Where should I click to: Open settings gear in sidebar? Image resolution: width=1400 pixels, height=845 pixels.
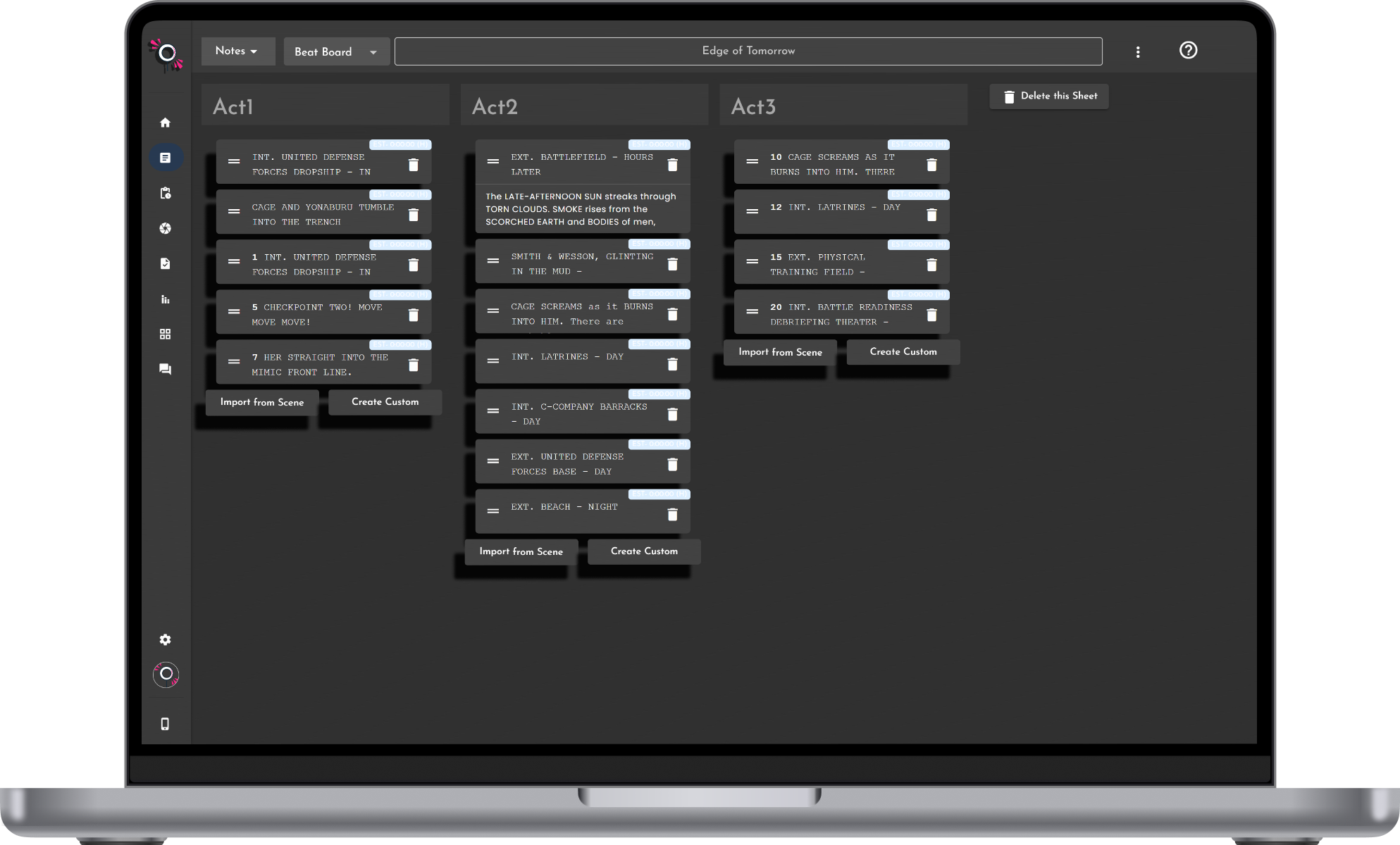coord(165,639)
